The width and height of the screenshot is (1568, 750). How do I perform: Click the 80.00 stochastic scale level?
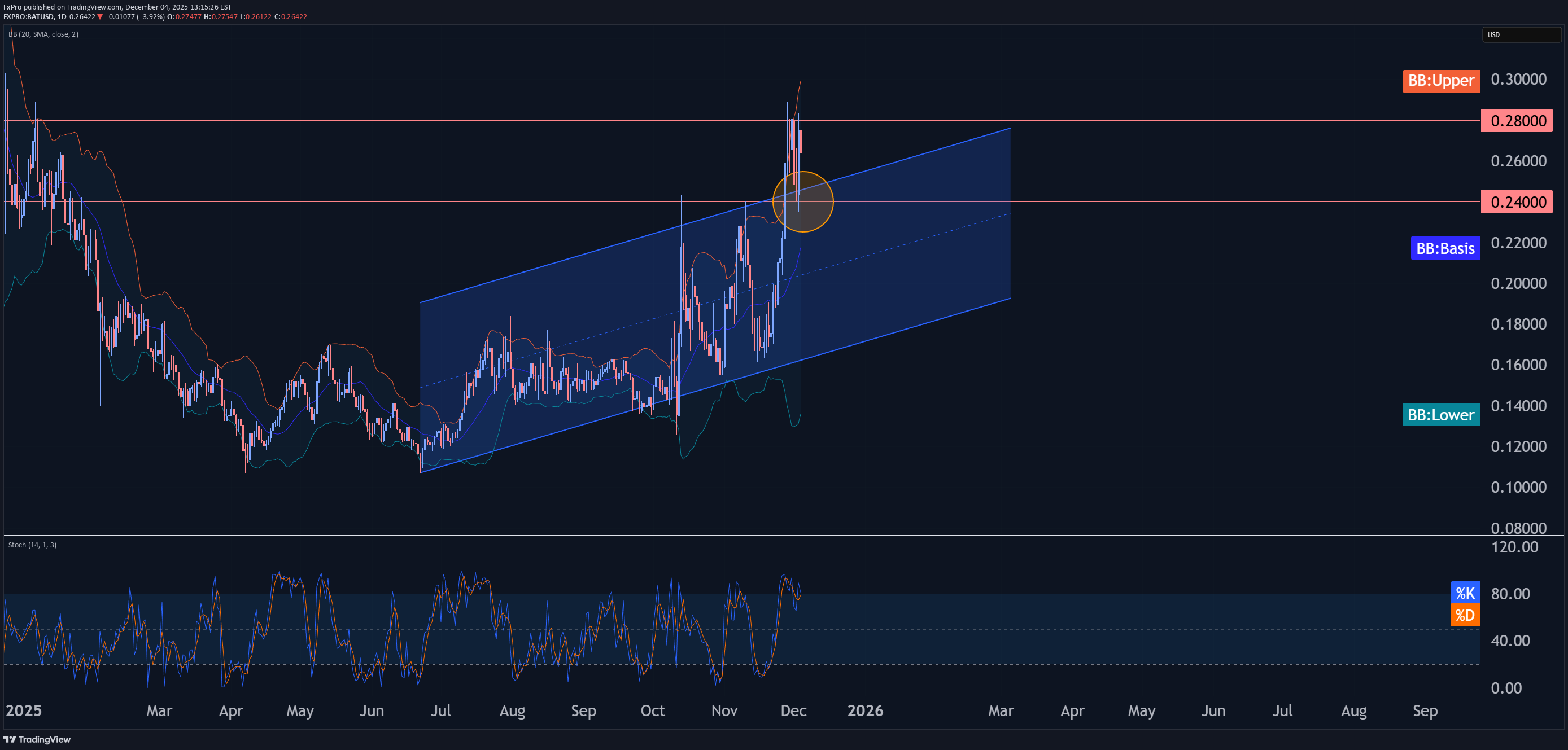[1510, 594]
